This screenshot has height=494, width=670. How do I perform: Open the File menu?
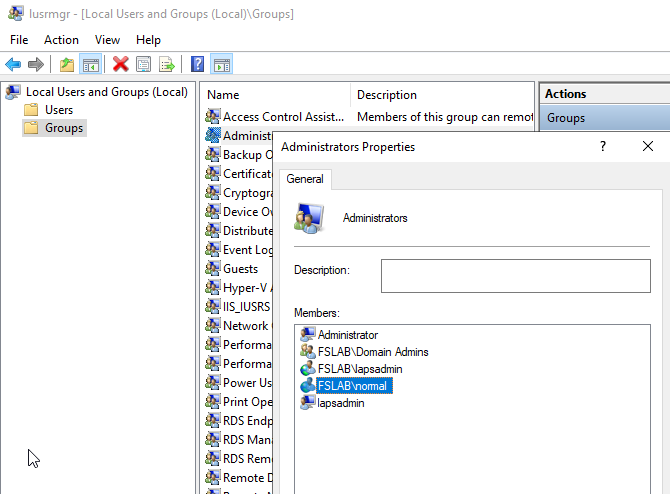pyautogui.click(x=19, y=40)
